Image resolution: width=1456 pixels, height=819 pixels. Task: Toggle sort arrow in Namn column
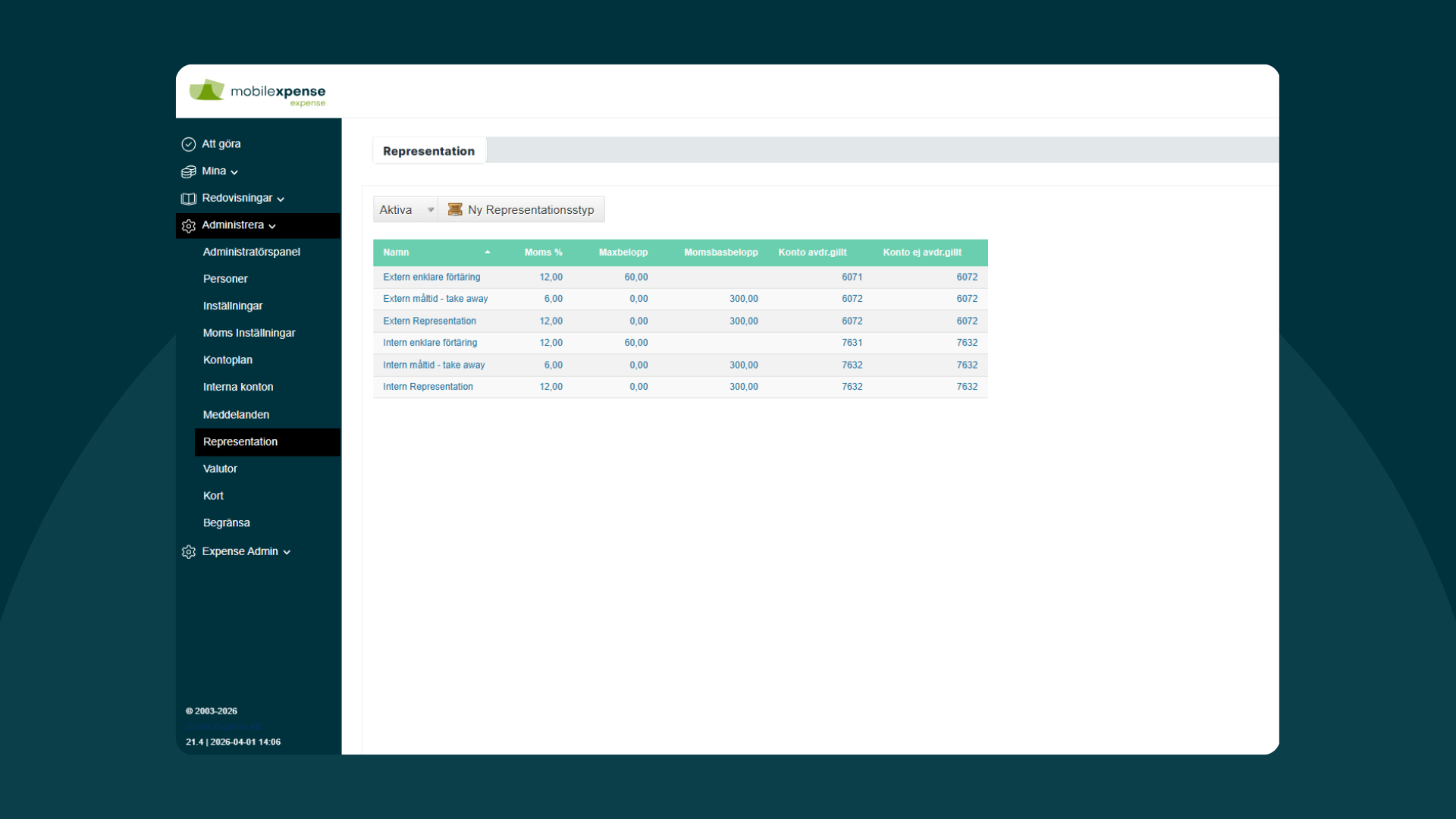488,253
